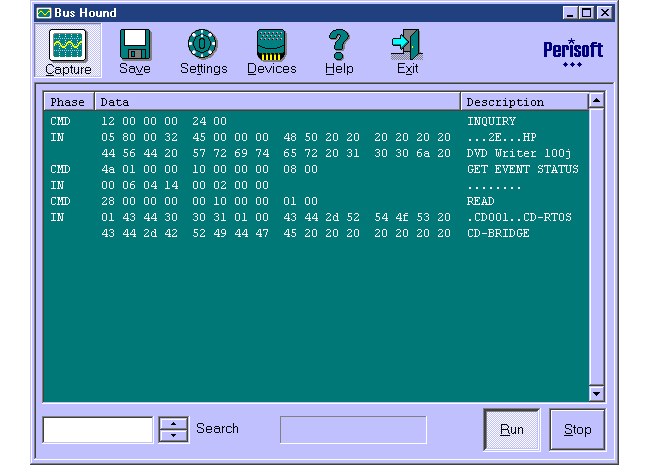Click the Bus Hound title bar icon
This screenshot has height=465, width=650.
(x=44, y=13)
